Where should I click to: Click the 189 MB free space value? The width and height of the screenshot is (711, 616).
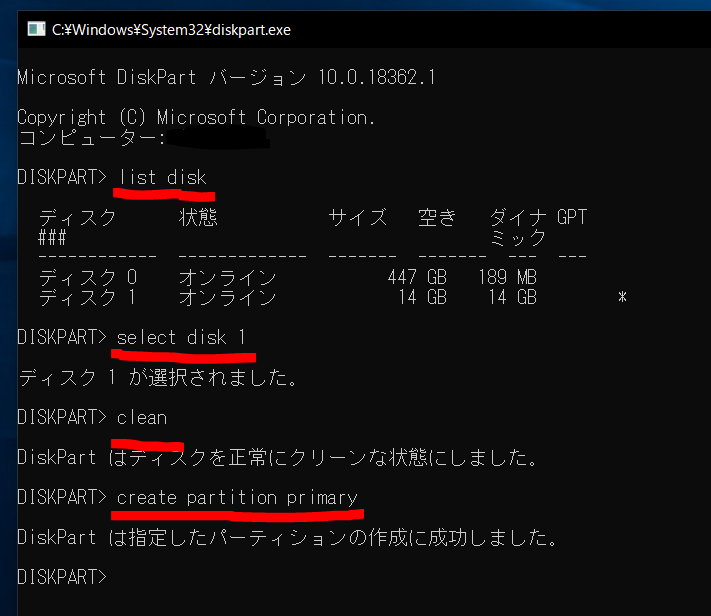pos(507,277)
